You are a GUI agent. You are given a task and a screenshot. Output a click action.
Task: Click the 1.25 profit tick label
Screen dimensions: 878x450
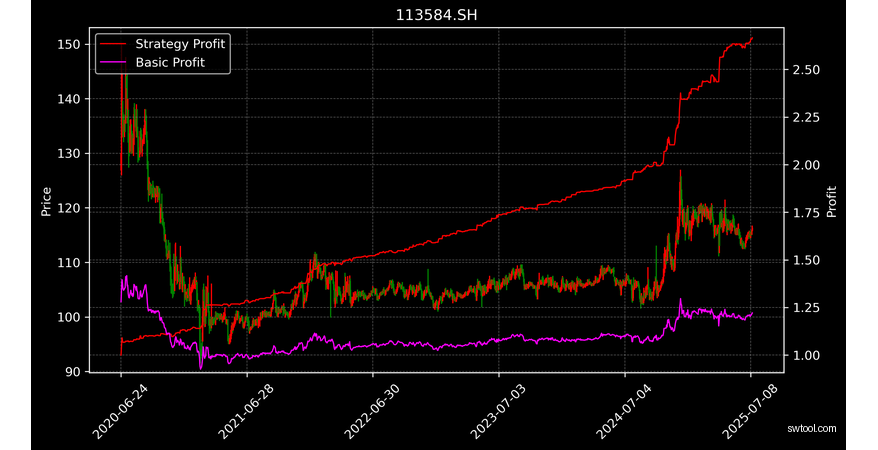(807, 308)
